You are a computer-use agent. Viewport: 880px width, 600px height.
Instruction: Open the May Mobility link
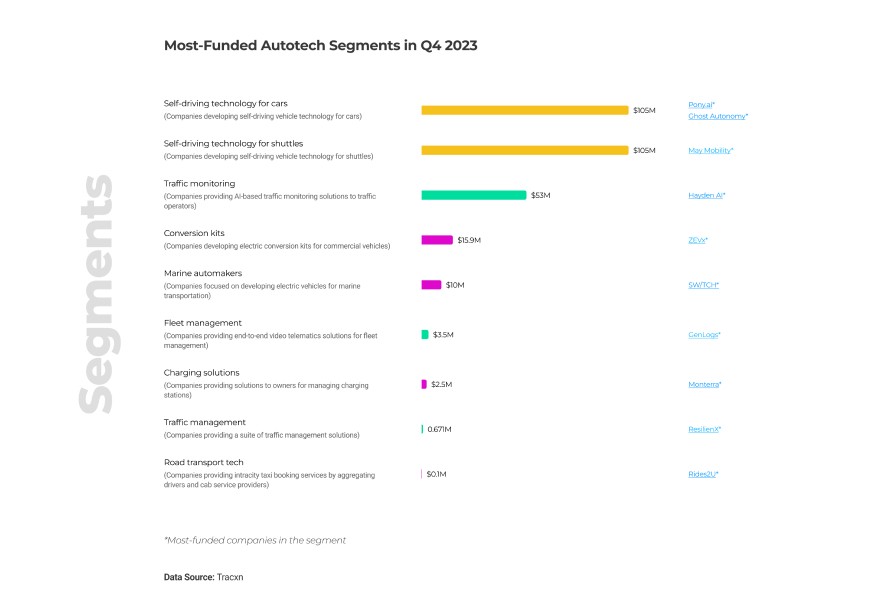[x=709, y=150]
